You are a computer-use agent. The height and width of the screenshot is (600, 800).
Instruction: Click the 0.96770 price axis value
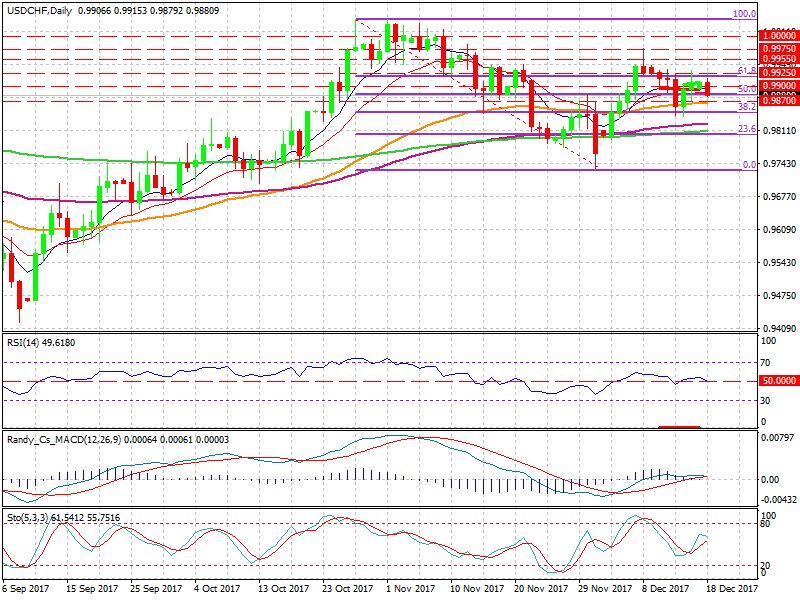pos(780,197)
